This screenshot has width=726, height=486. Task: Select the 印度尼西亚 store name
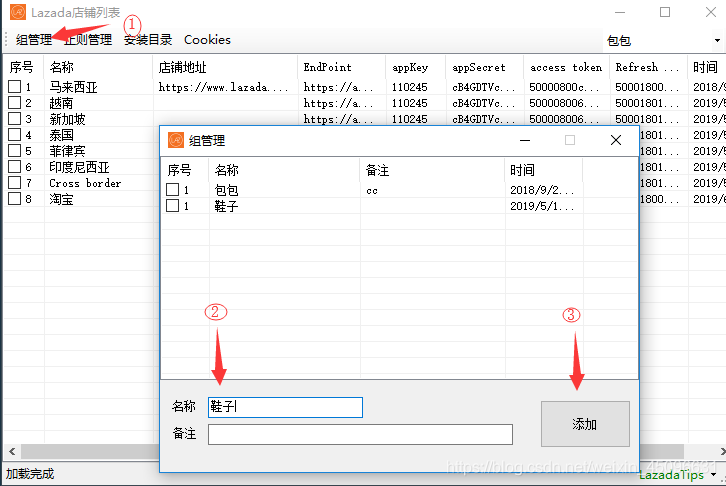79,167
